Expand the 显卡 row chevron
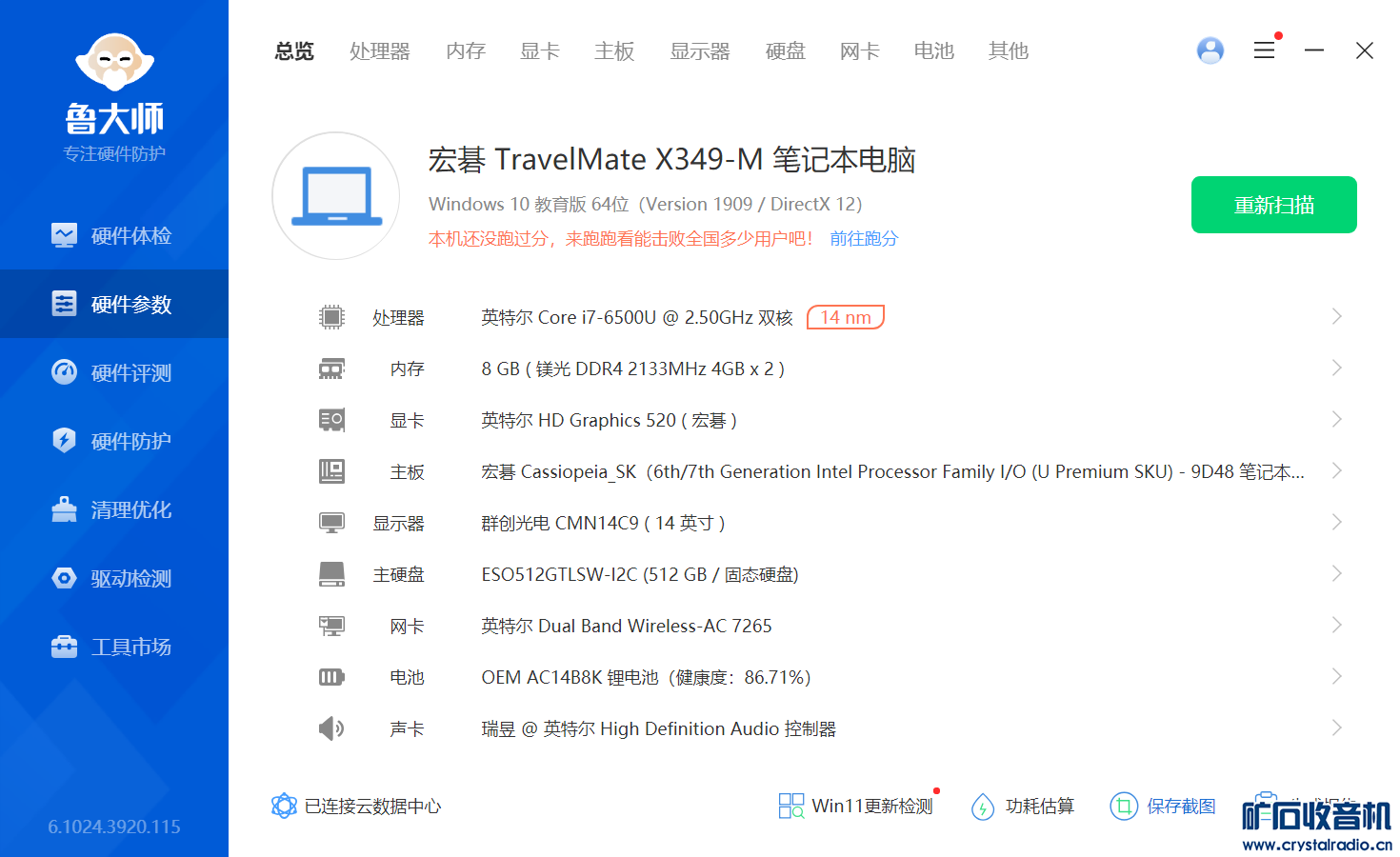 point(1337,419)
